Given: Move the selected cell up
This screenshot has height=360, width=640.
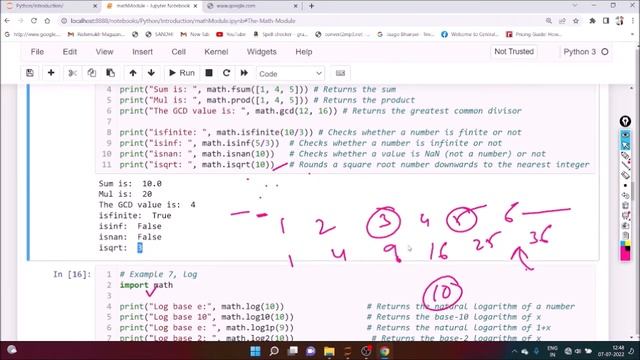Looking at the screenshot, I should [133, 73].
